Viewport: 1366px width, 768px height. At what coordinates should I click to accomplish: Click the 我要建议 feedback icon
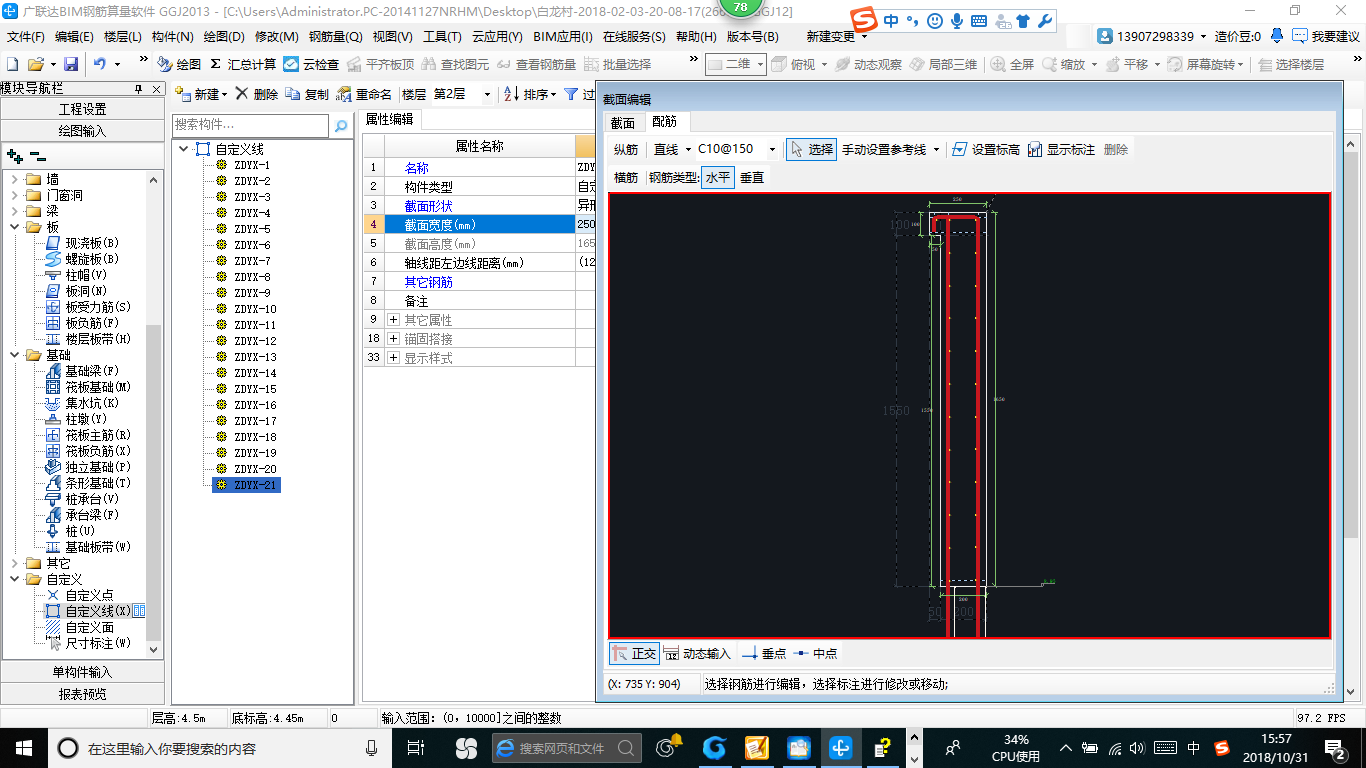(x=1299, y=36)
